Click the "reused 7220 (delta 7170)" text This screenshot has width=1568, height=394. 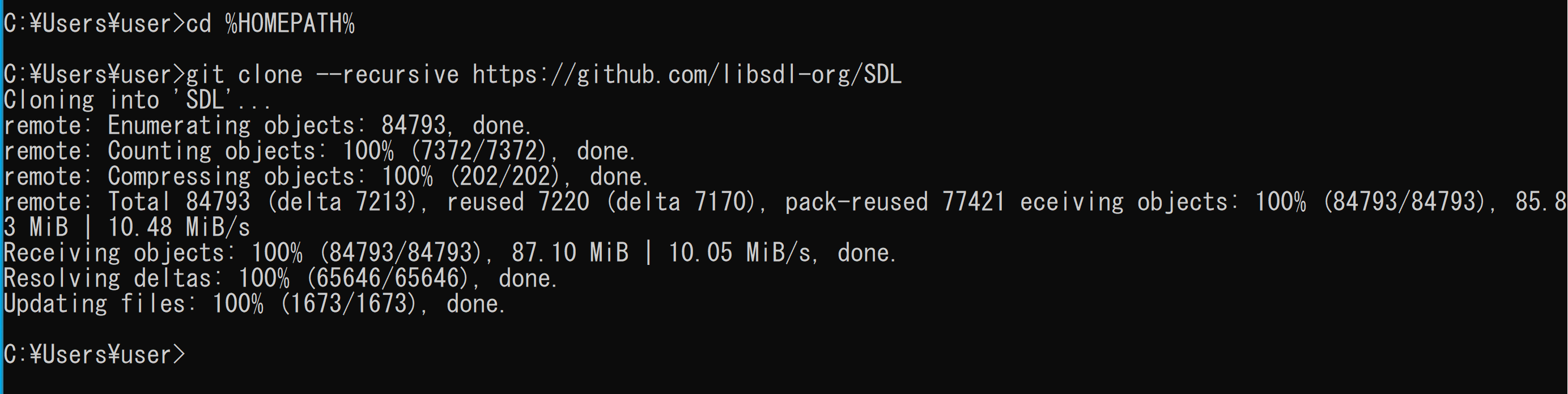point(600,203)
